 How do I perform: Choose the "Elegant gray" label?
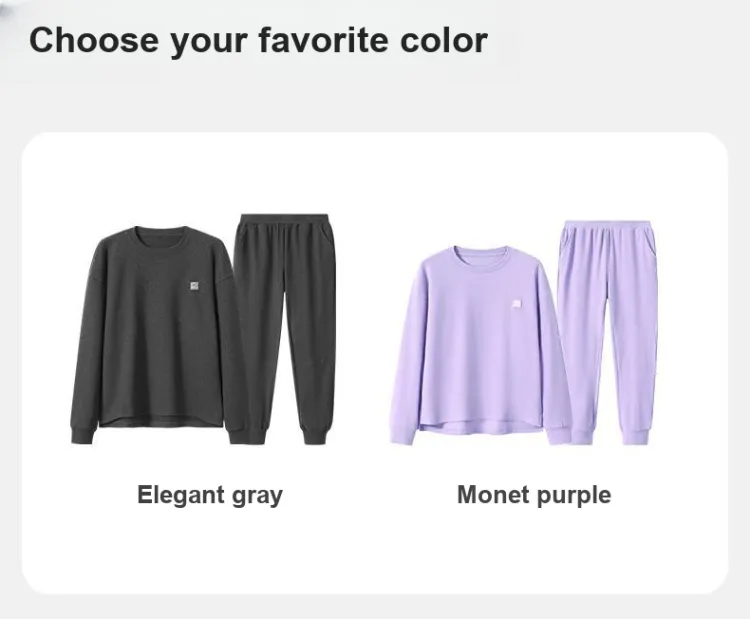pos(210,495)
